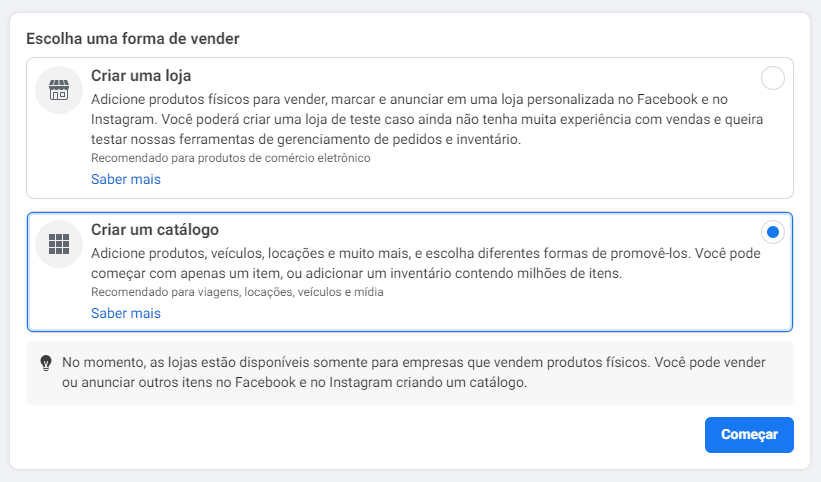Click the gray informational notice box
Image resolution: width=821 pixels, height=482 pixels.
coord(410,373)
